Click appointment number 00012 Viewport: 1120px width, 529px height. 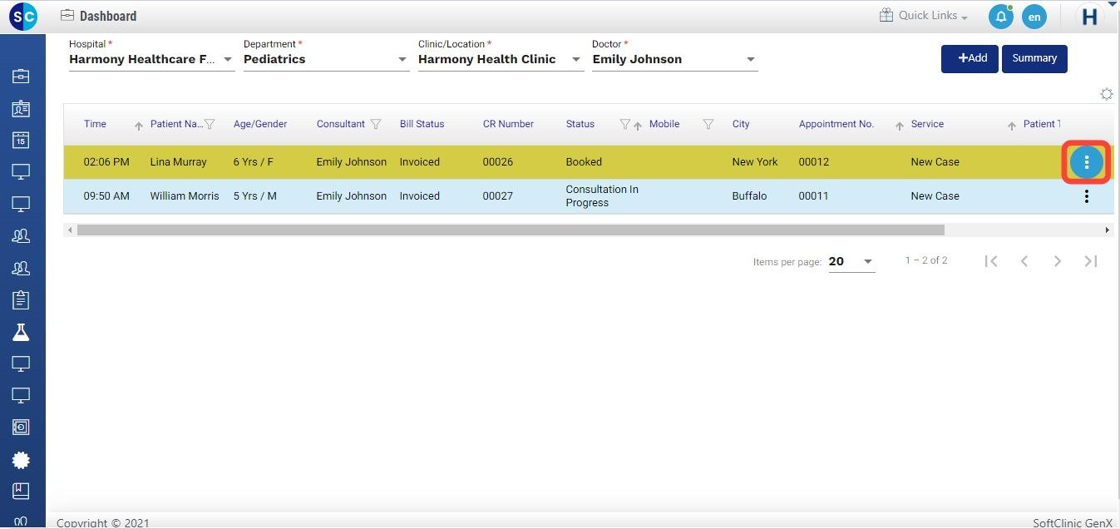pyautogui.click(x=814, y=162)
